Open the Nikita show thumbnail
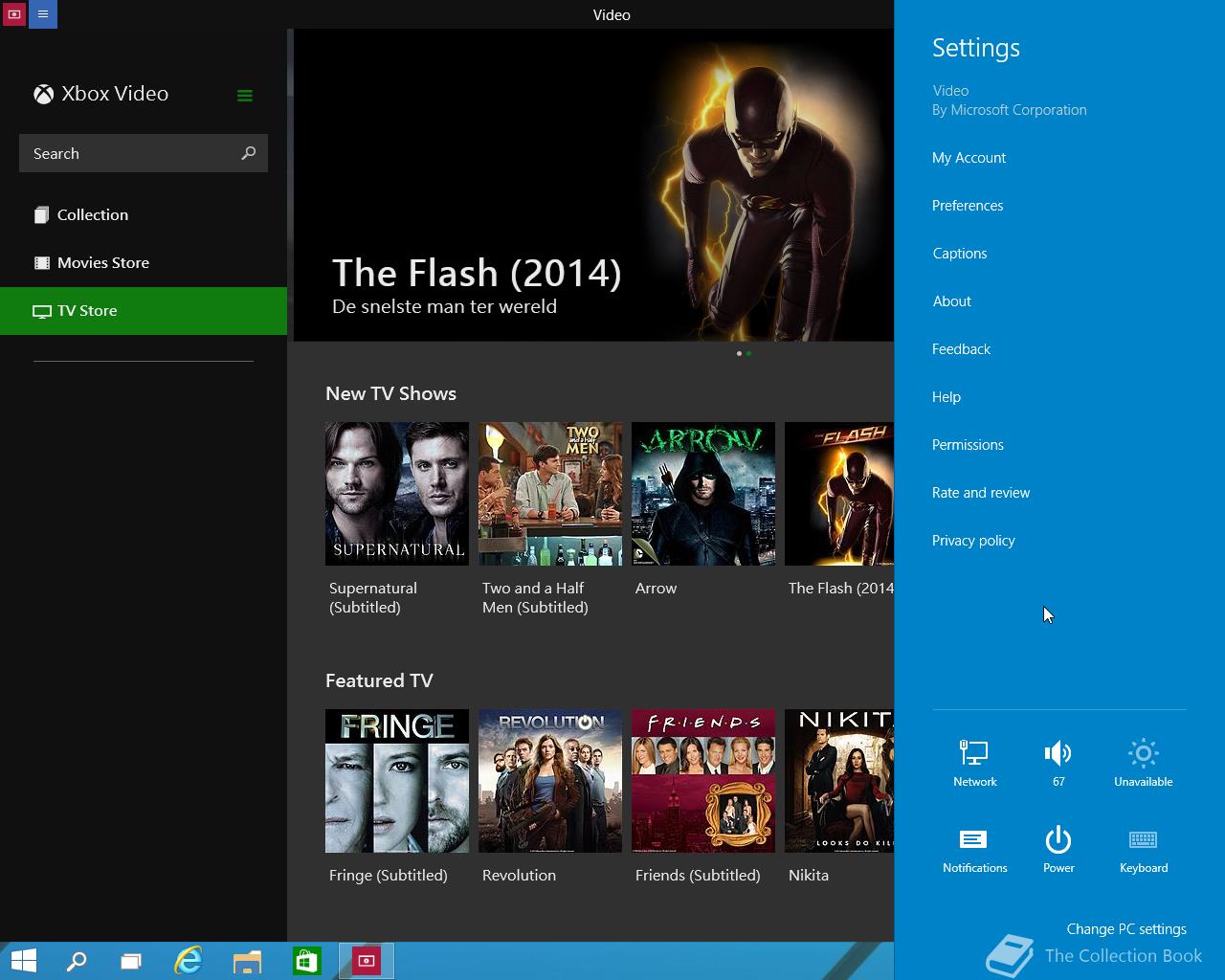The width and height of the screenshot is (1225, 980). coord(839,781)
